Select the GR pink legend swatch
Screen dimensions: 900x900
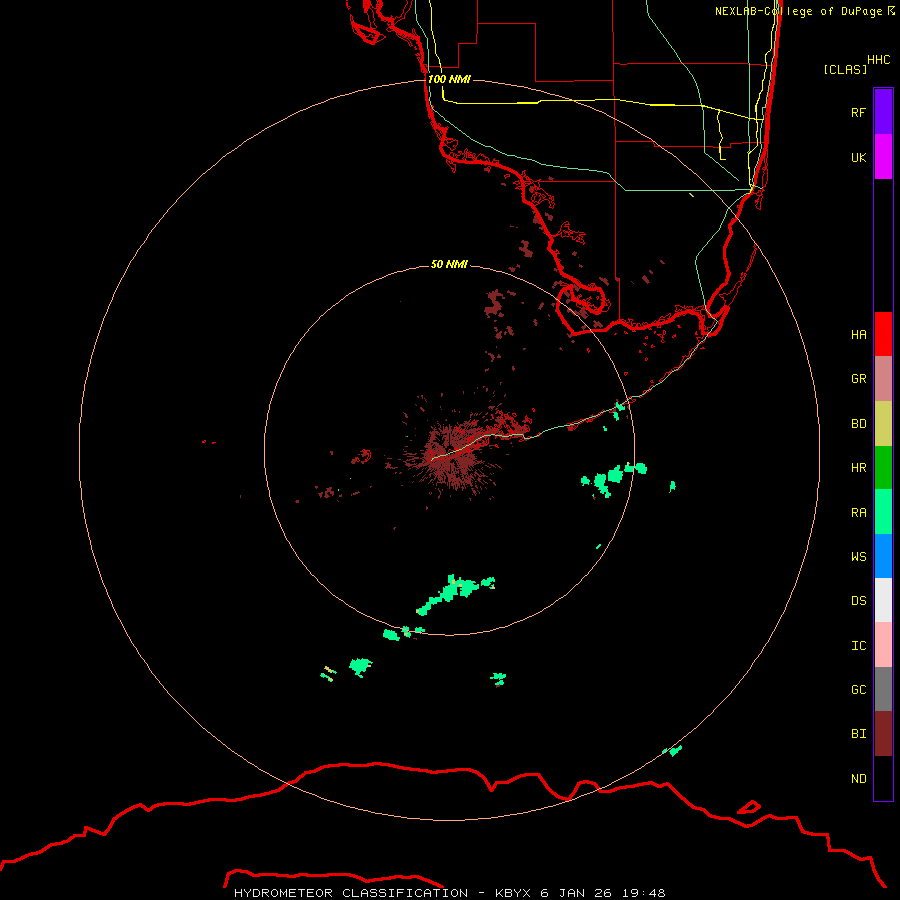click(883, 379)
